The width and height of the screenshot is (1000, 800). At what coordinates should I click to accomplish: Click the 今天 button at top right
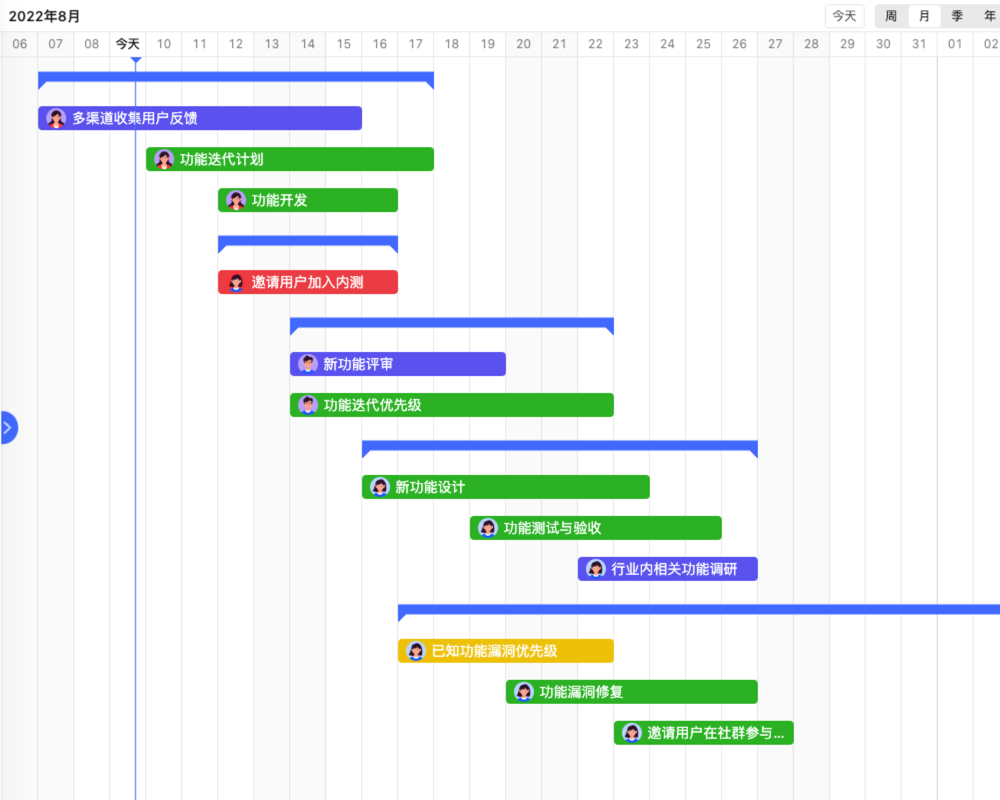pos(845,16)
